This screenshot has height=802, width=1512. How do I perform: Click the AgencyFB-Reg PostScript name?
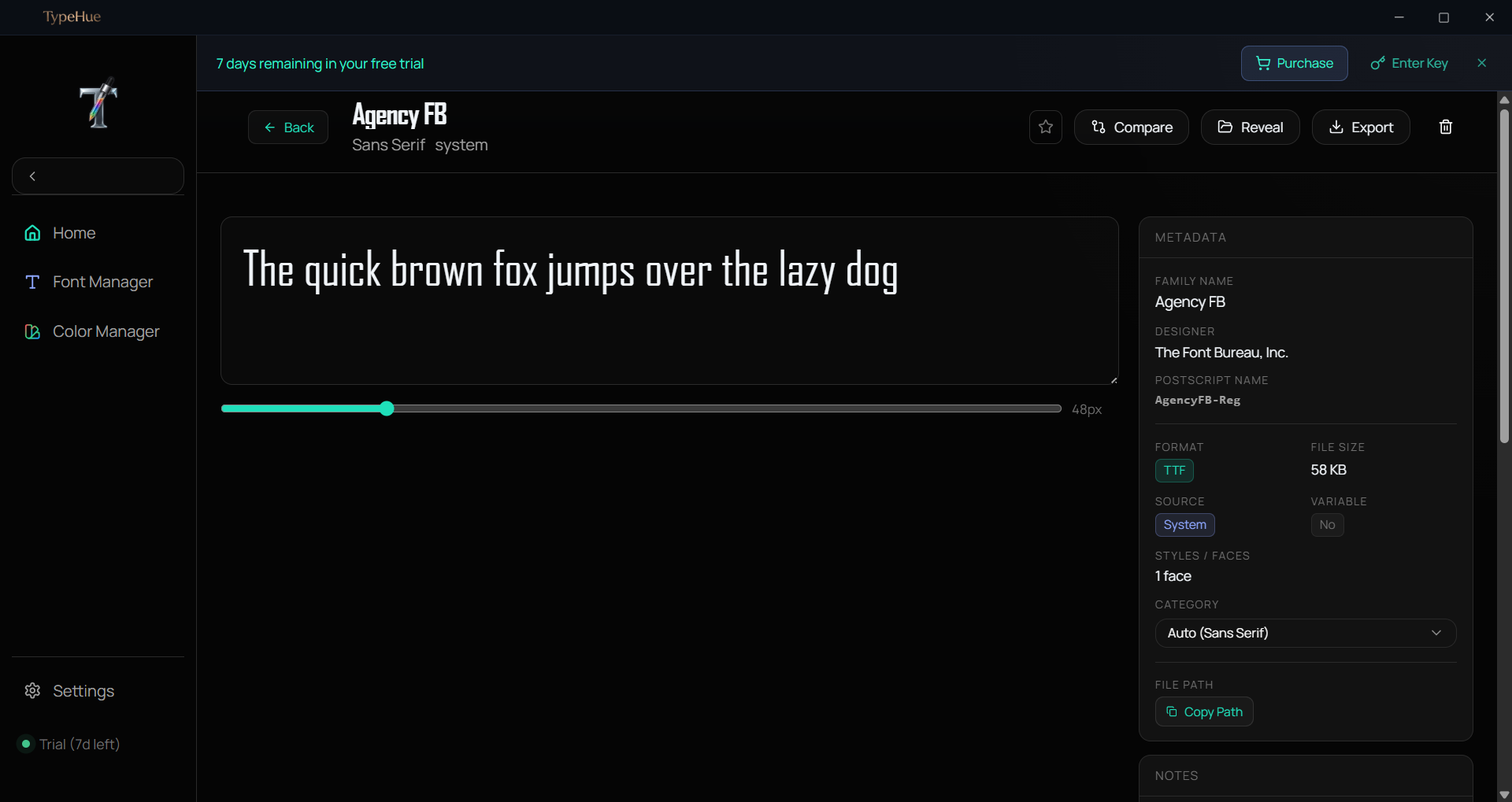pyautogui.click(x=1197, y=400)
